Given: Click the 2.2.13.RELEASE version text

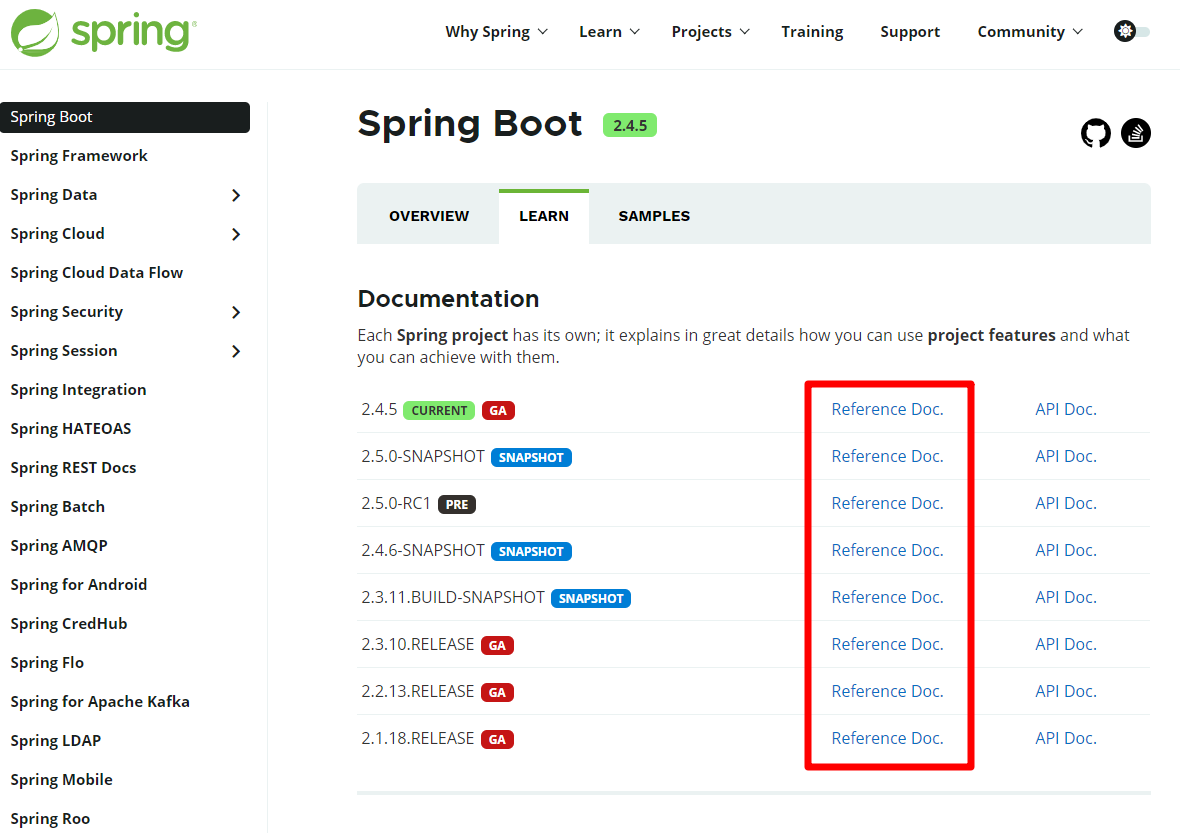Looking at the screenshot, I should click(418, 692).
